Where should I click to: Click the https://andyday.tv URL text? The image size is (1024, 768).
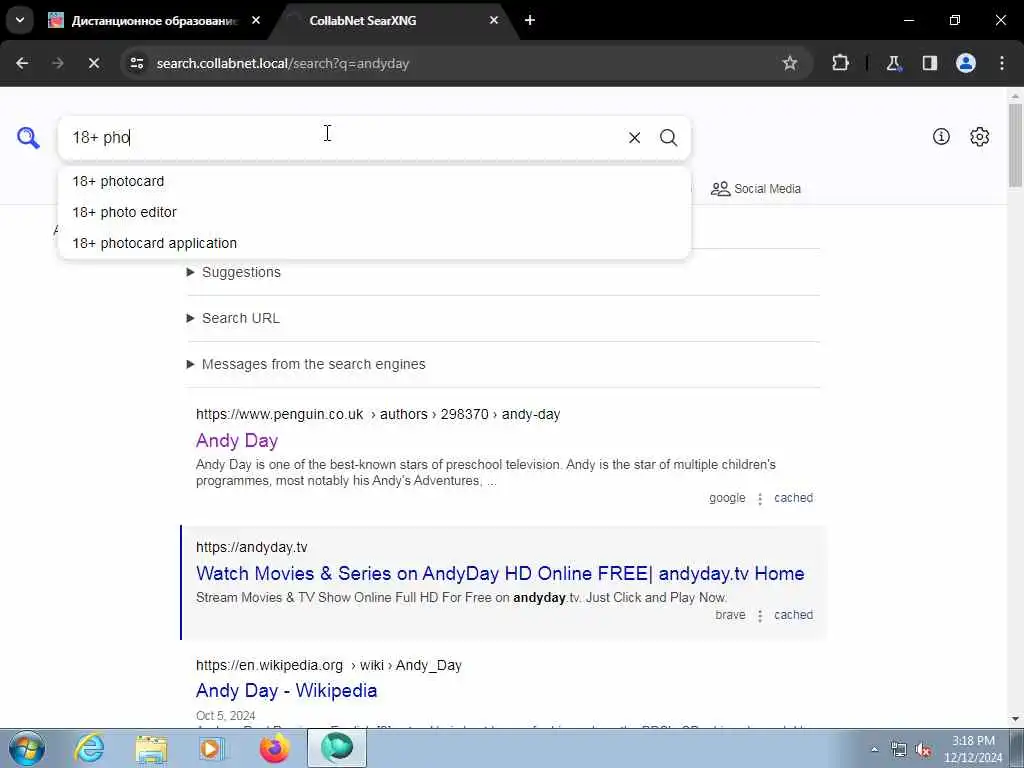pyautogui.click(x=251, y=547)
